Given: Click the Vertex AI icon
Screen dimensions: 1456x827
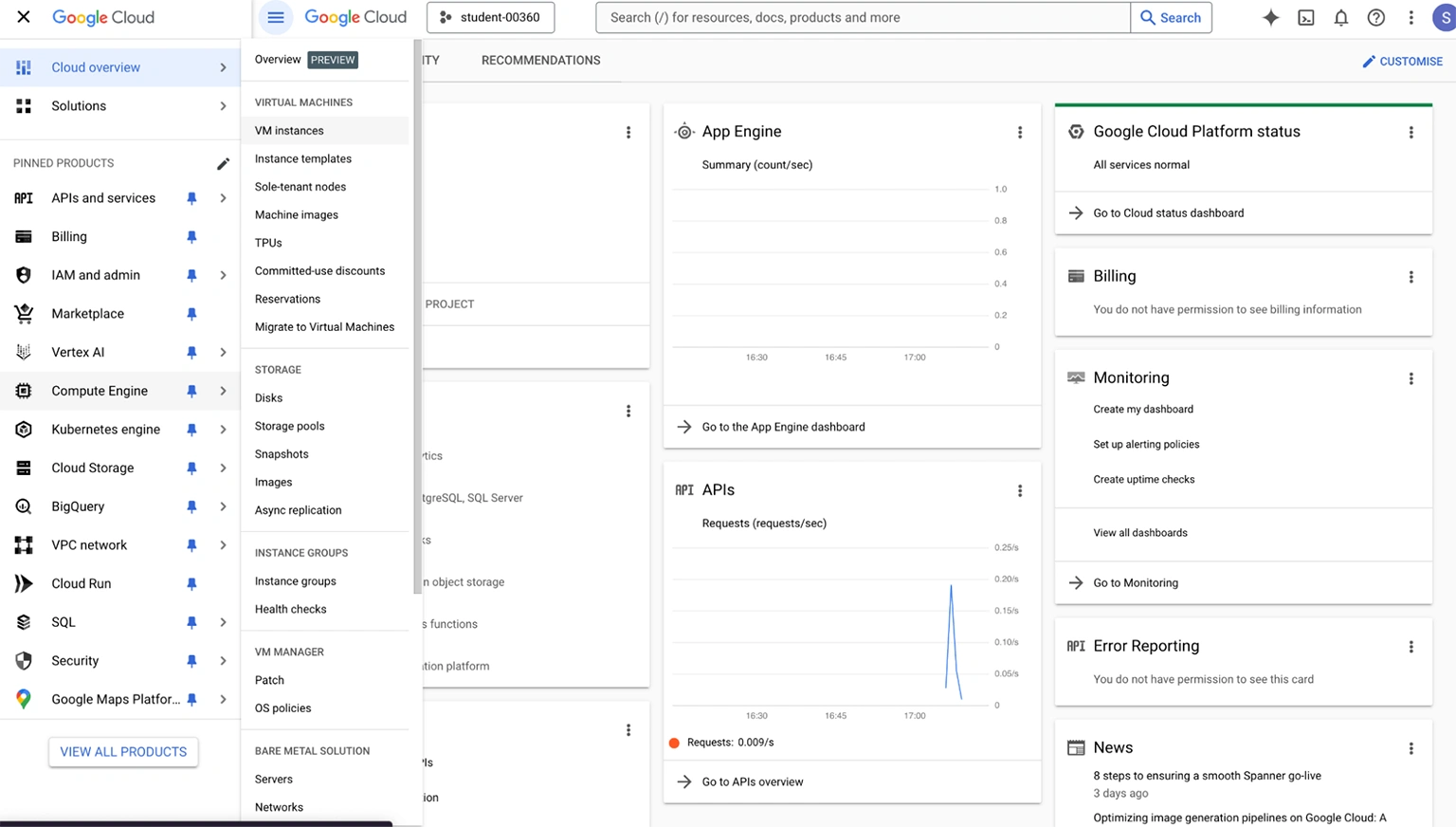Looking at the screenshot, I should [x=24, y=352].
